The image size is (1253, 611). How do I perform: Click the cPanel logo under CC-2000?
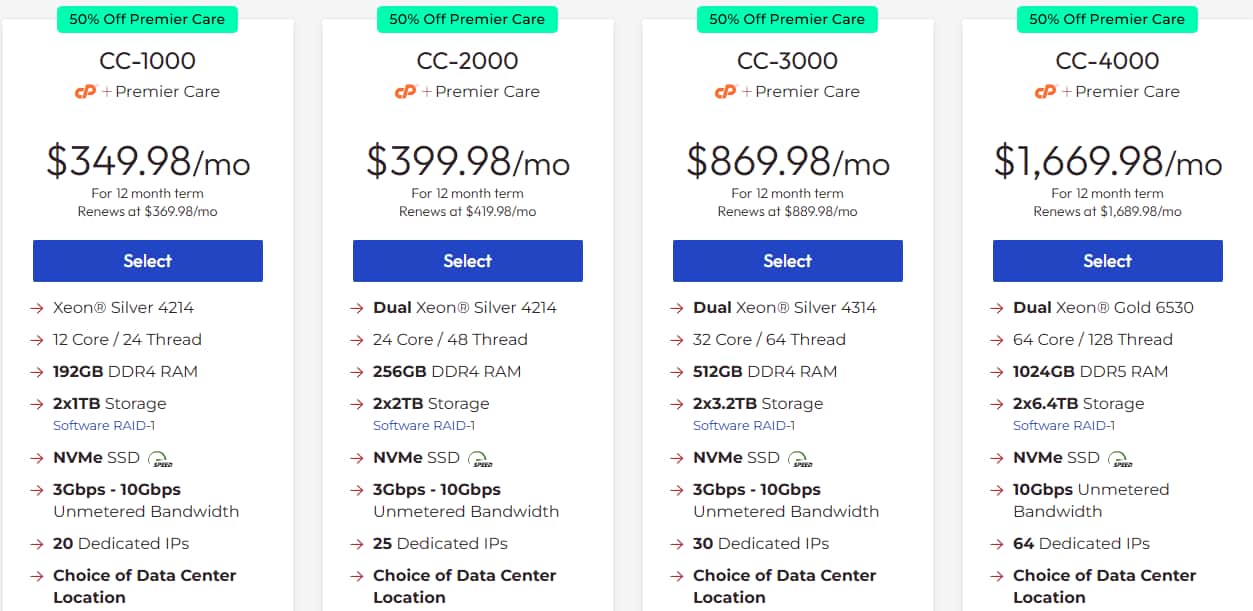(405, 92)
